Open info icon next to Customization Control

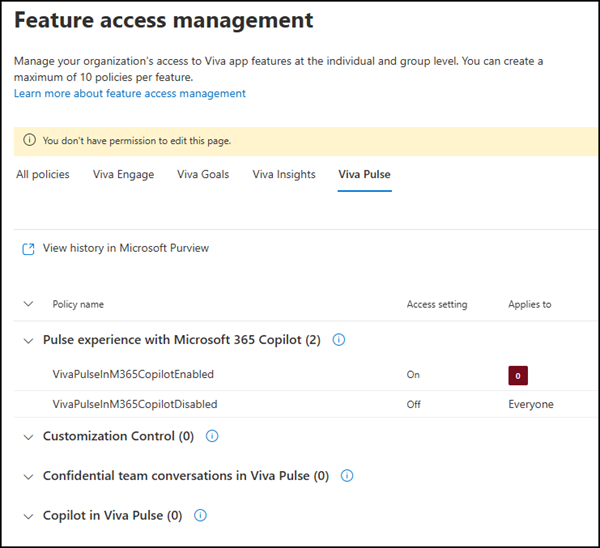point(212,436)
